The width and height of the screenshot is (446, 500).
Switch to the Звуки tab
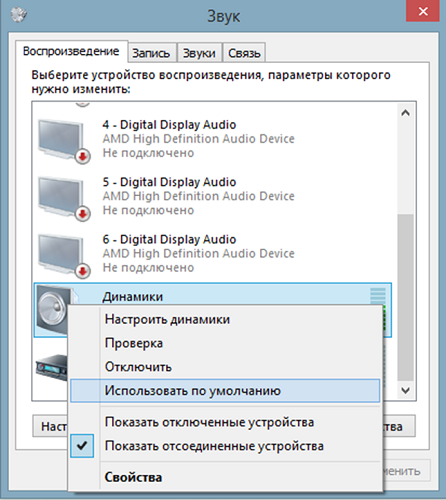[x=199, y=53]
